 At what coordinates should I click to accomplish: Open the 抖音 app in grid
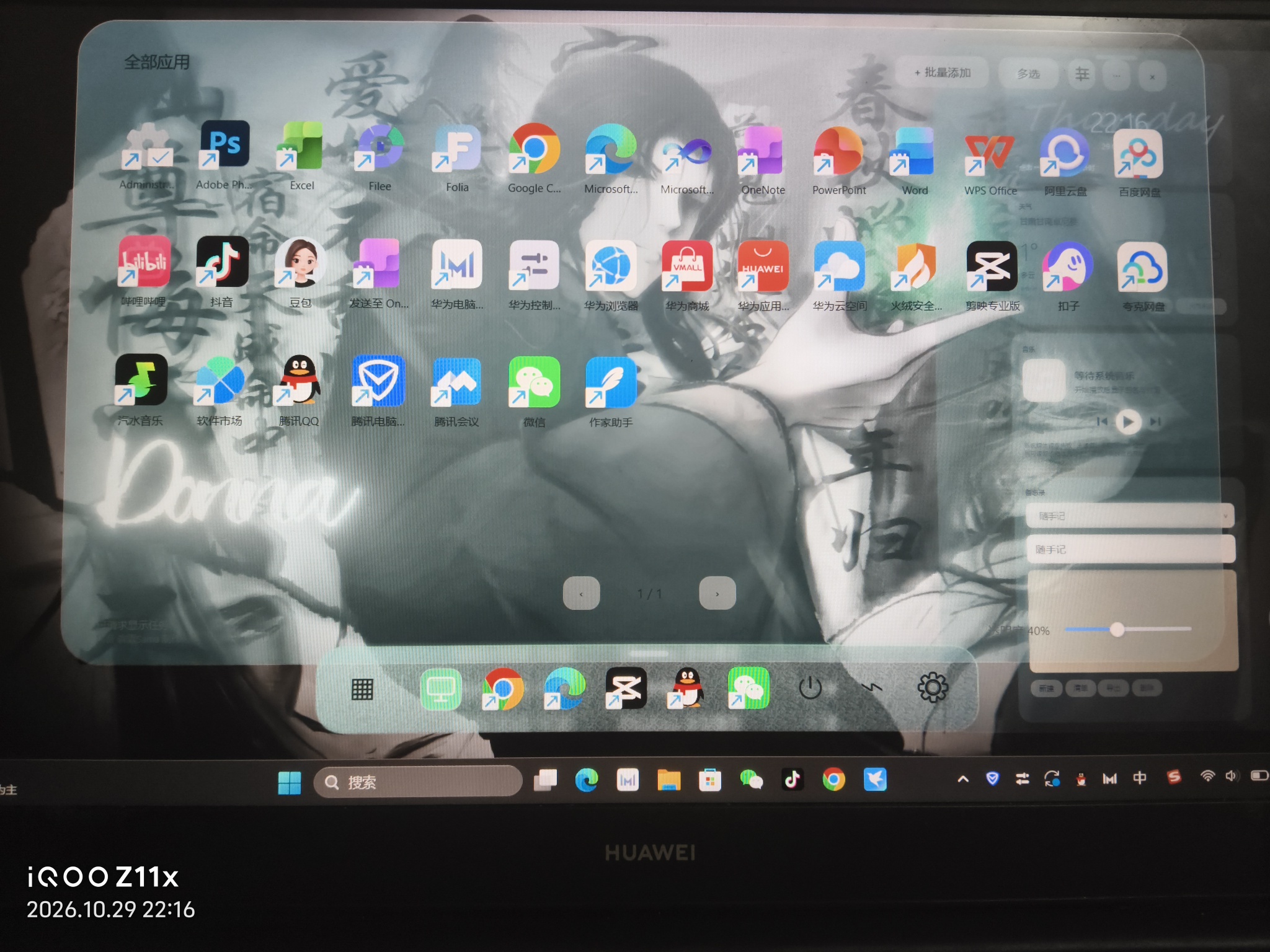(x=222, y=263)
